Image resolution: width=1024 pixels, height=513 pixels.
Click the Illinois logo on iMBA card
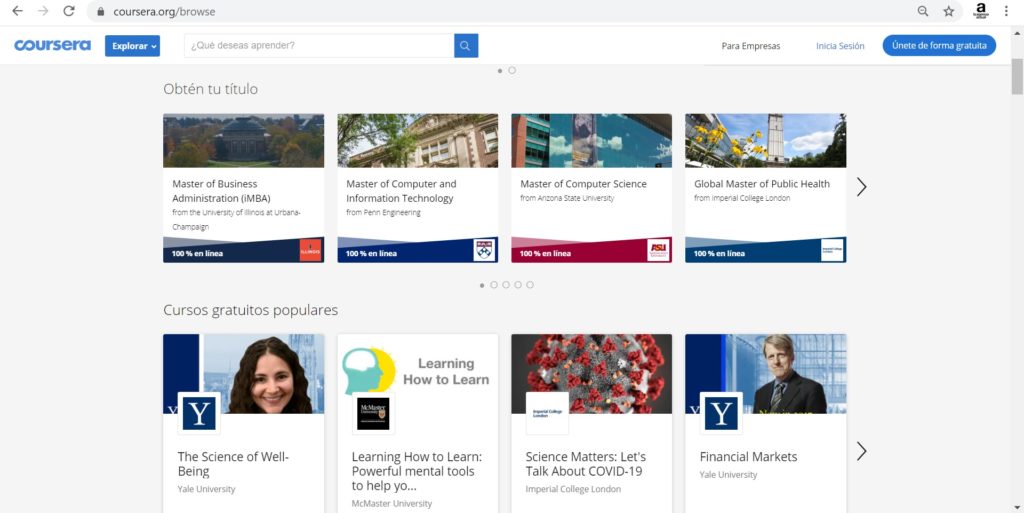(310, 250)
